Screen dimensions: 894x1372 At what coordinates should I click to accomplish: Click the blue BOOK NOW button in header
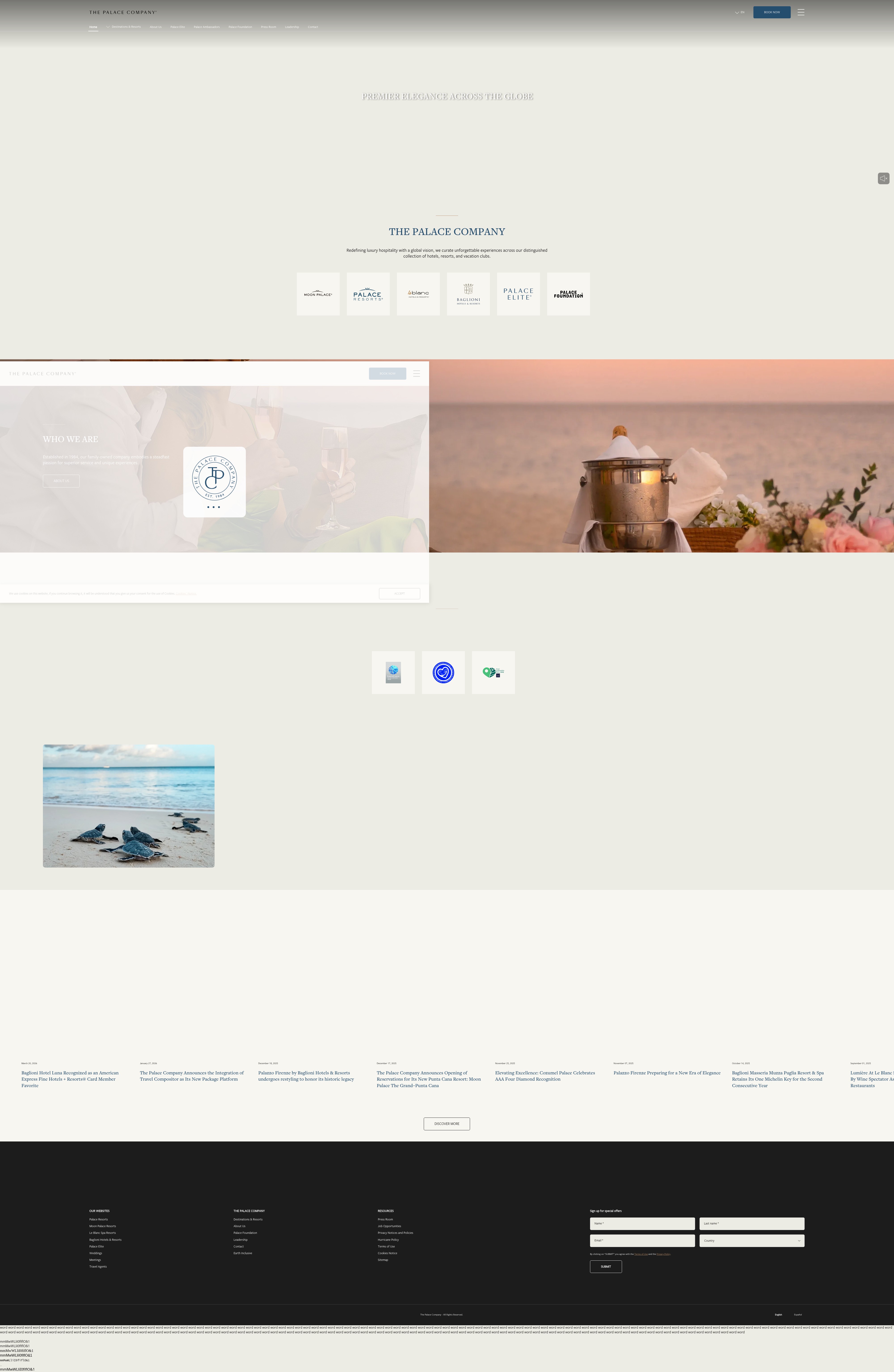(x=772, y=12)
